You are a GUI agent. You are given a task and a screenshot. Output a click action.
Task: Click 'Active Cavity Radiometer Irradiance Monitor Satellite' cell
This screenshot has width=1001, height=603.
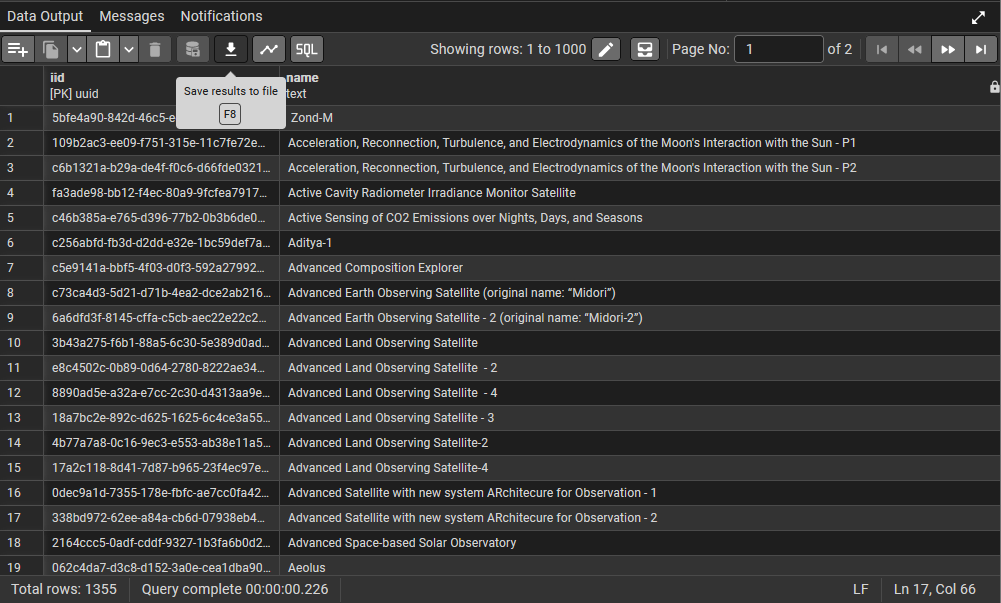[640, 193]
